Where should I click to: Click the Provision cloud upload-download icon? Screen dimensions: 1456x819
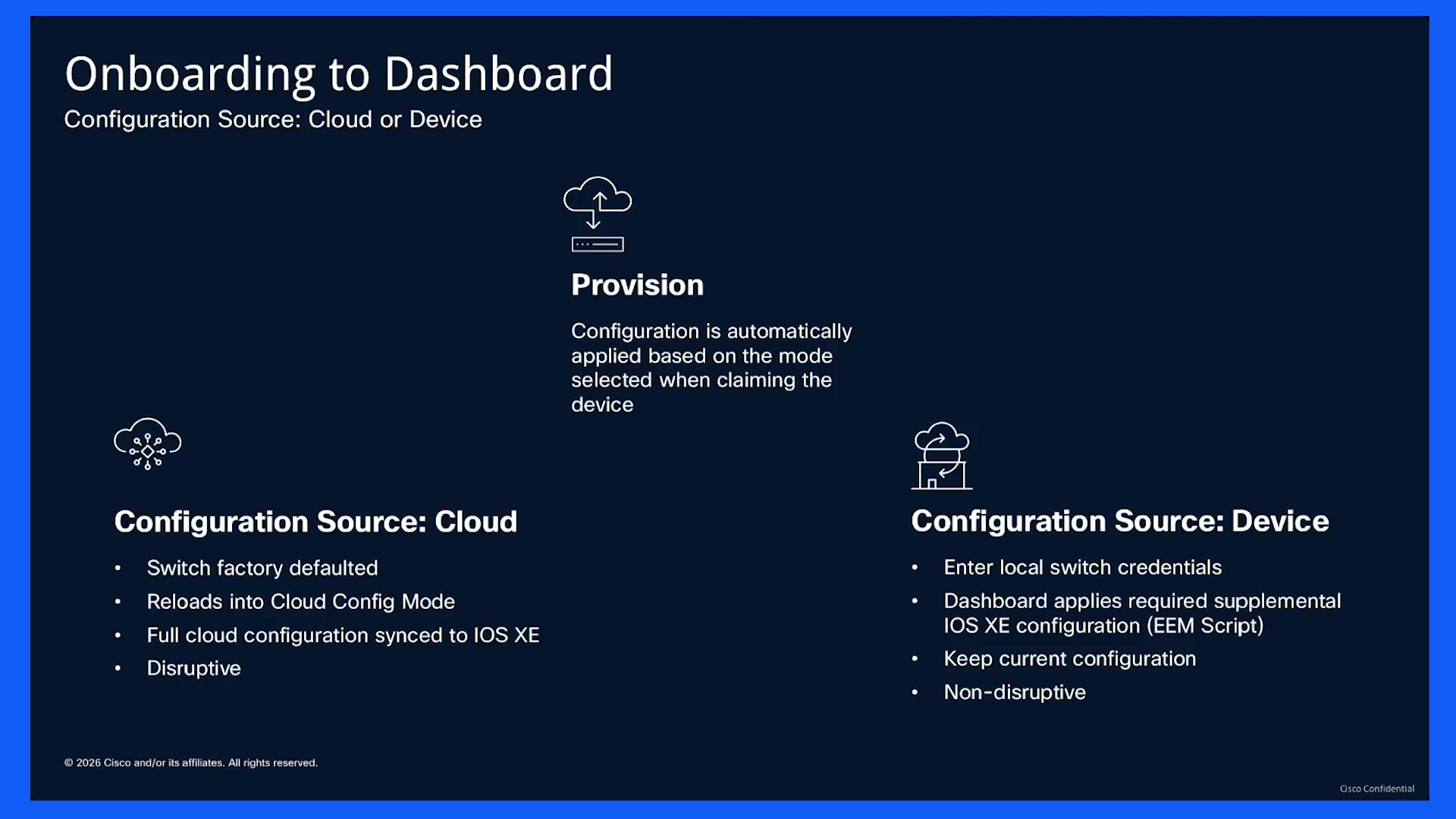[x=598, y=214]
